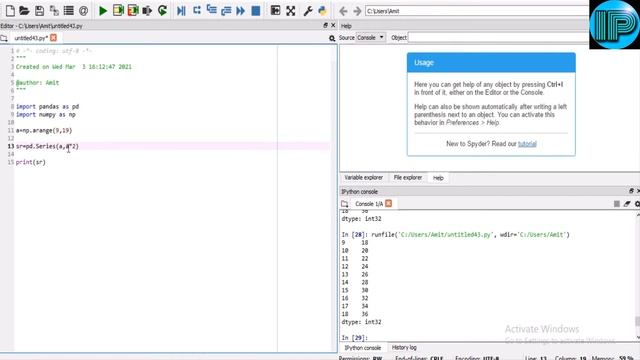Click In [29]: console prompt

(355, 338)
